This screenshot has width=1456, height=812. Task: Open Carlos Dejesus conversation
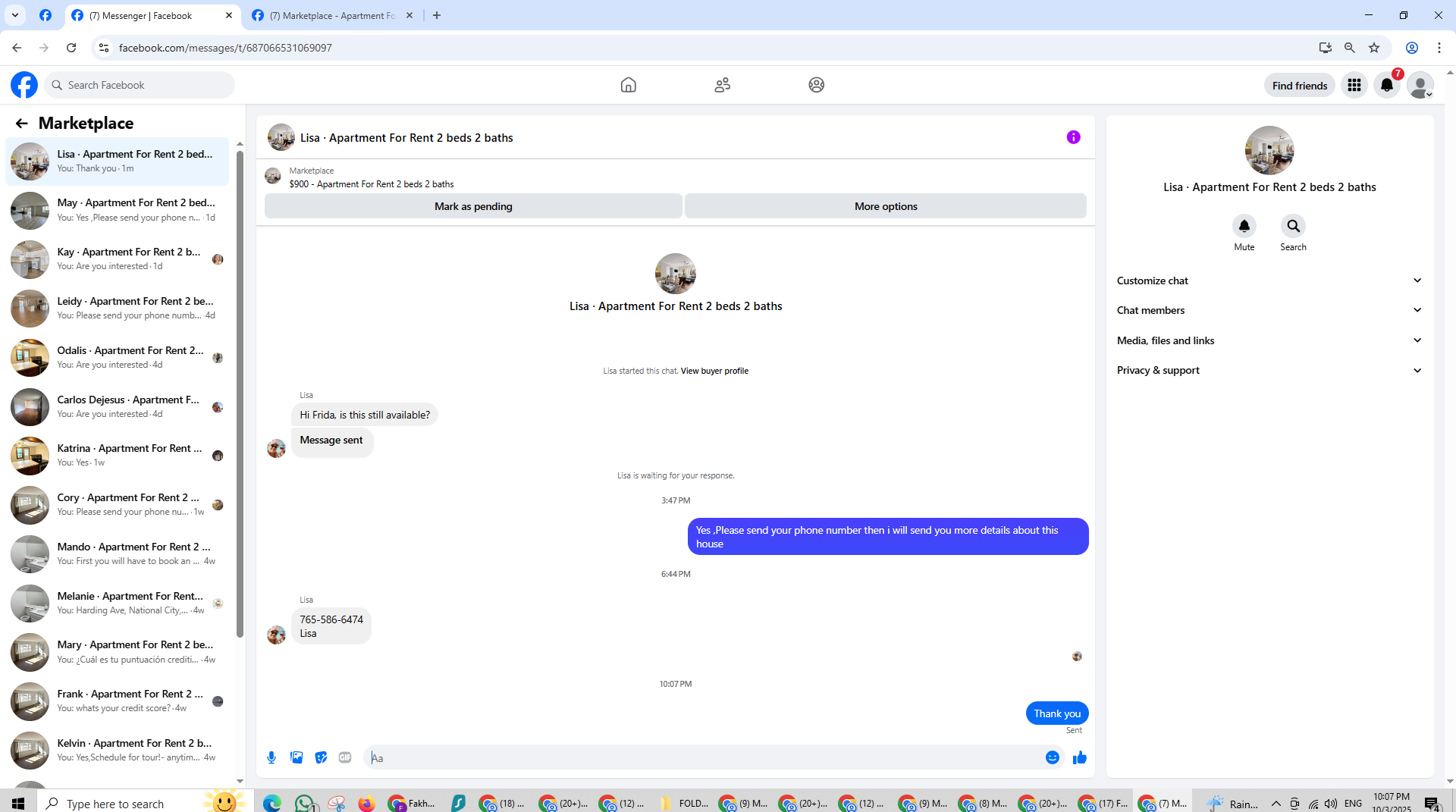click(118, 407)
